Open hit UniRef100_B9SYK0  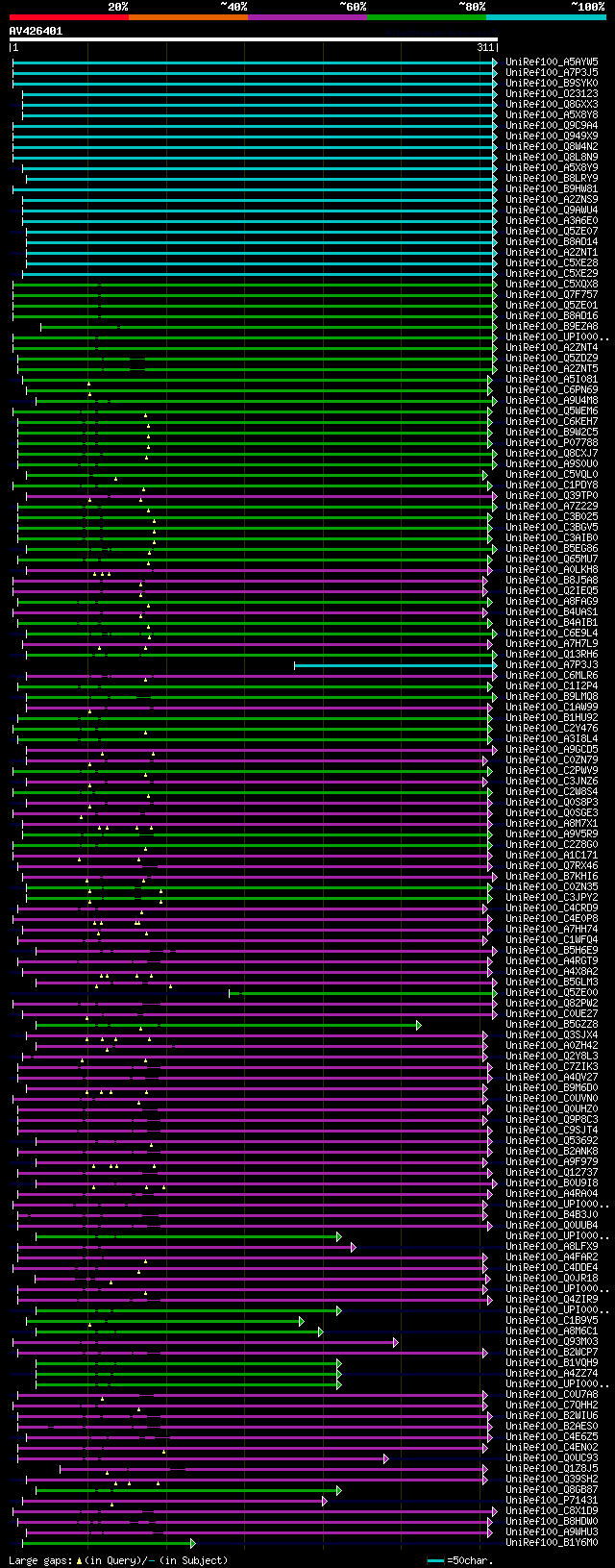[552, 83]
